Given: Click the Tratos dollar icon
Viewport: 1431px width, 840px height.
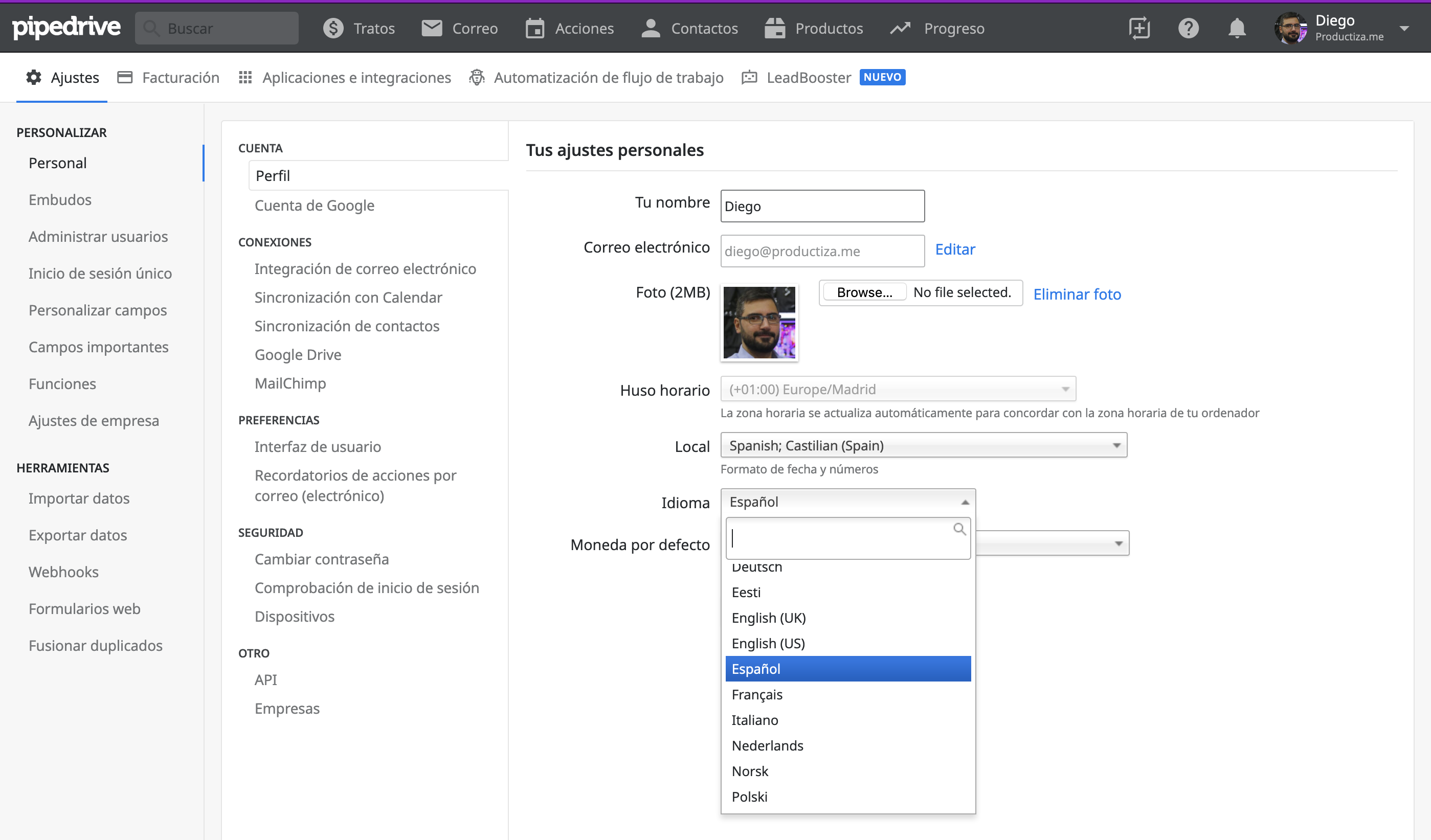Looking at the screenshot, I should coord(333,28).
